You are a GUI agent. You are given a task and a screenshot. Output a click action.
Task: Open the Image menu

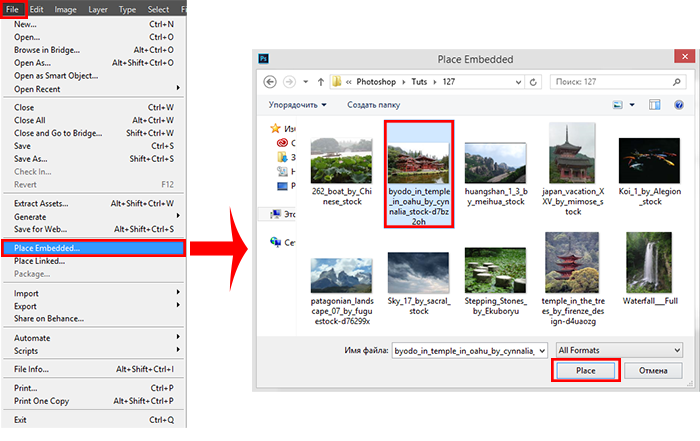coord(65,9)
